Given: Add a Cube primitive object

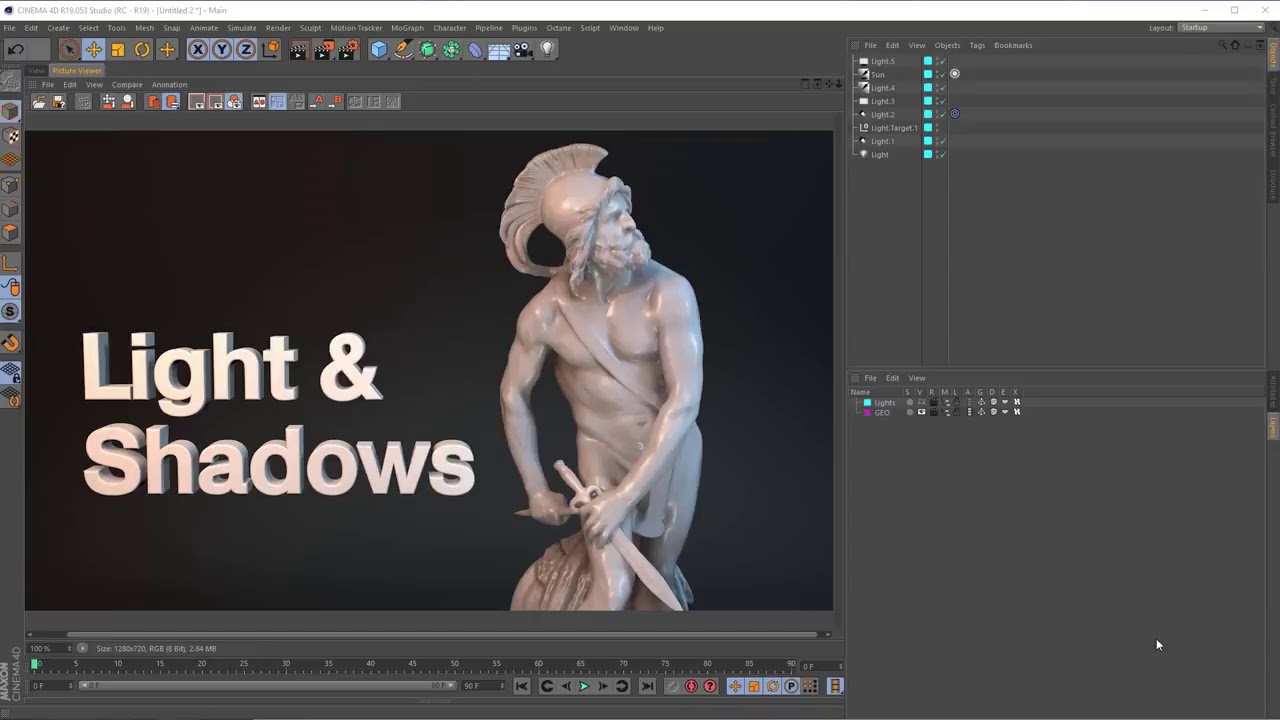Looking at the screenshot, I should [379, 49].
